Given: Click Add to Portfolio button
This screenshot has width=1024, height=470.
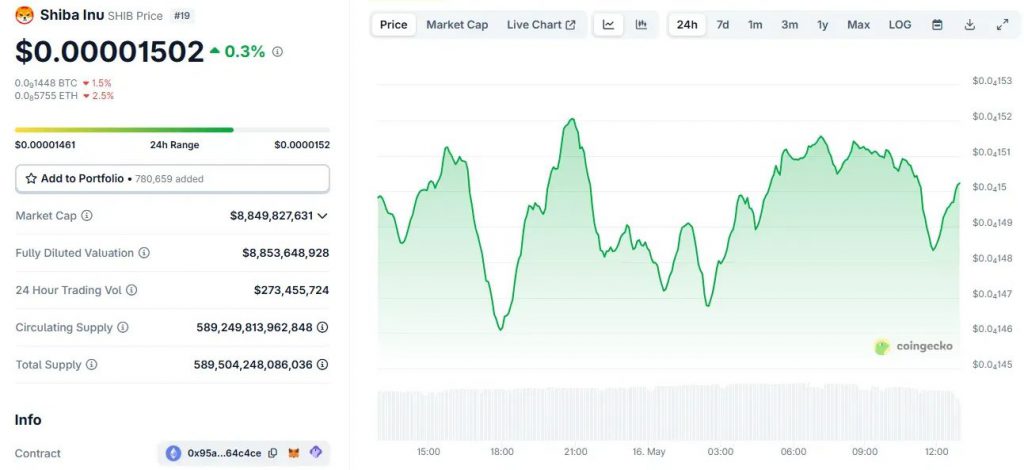Looking at the screenshot, I should pyautogui.click(x=172, y=179).
